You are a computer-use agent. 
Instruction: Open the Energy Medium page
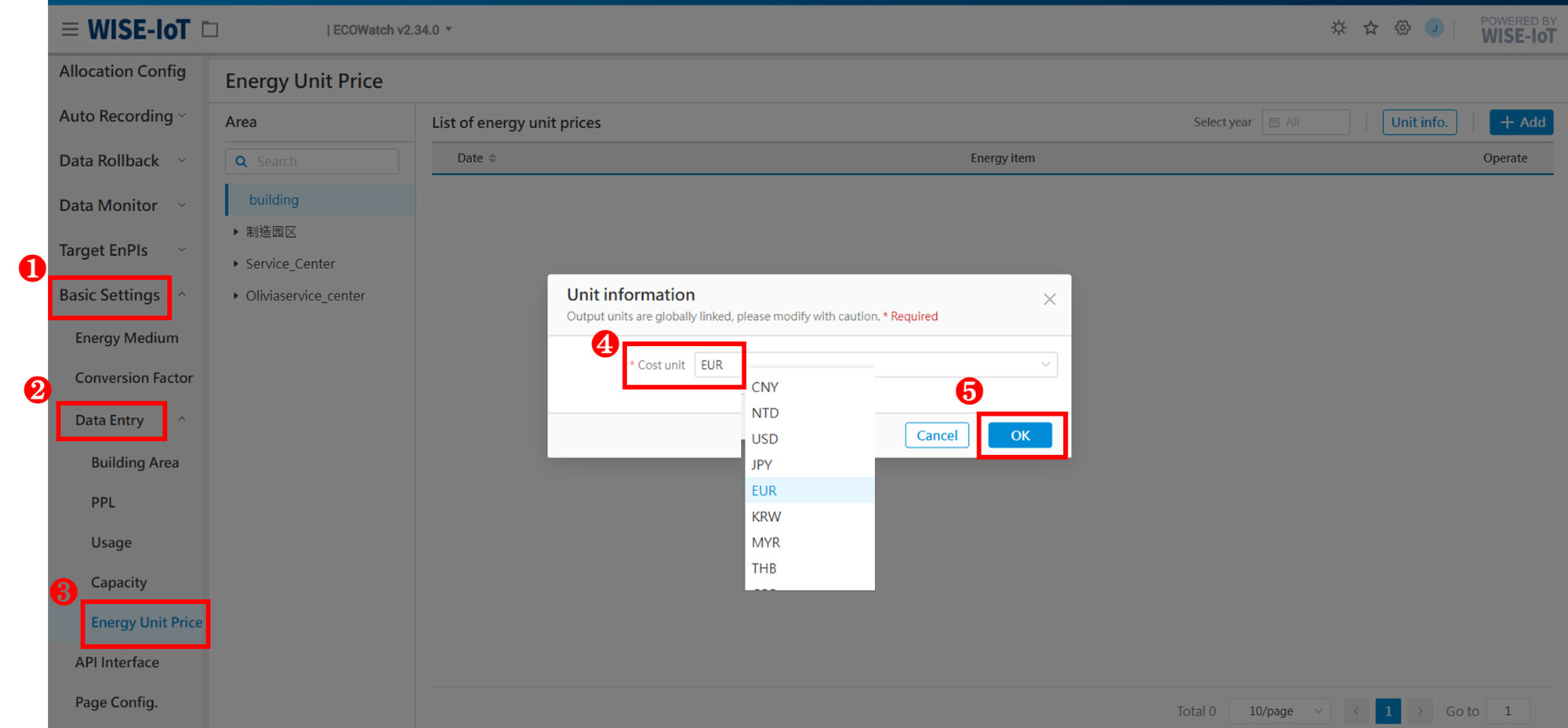(127, 337)
